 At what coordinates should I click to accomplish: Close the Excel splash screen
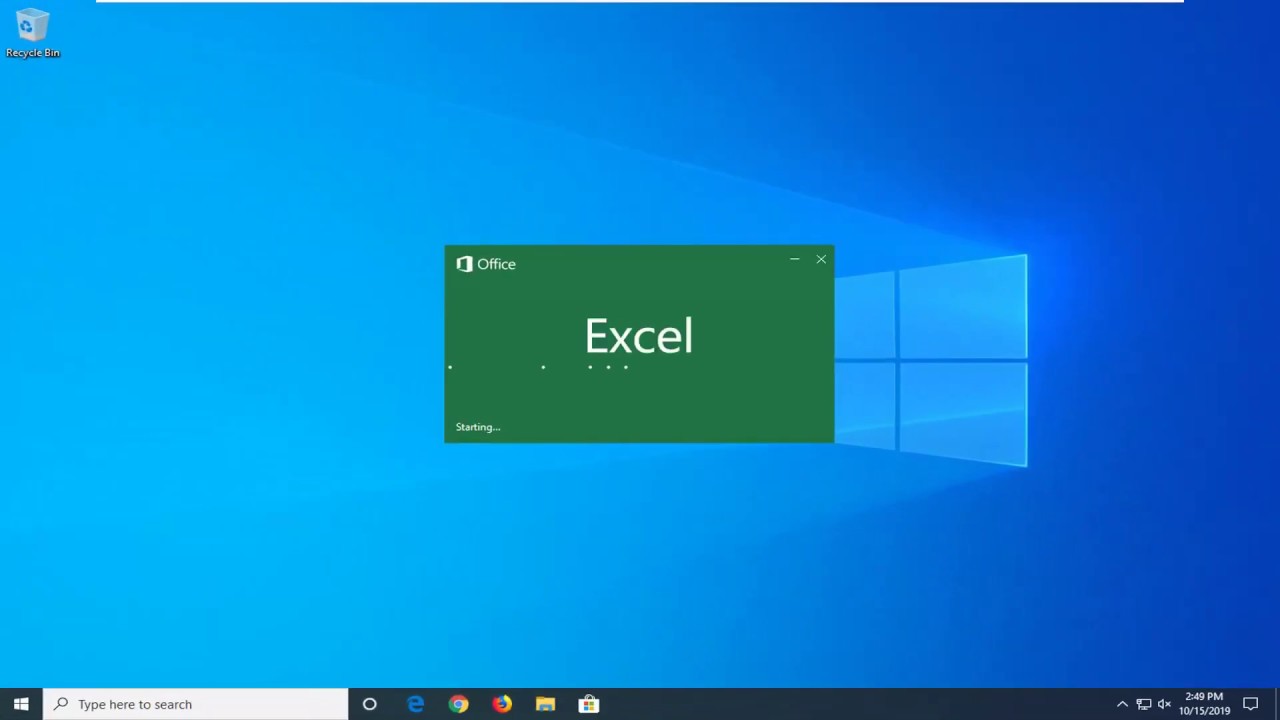[x=821, y=259]
